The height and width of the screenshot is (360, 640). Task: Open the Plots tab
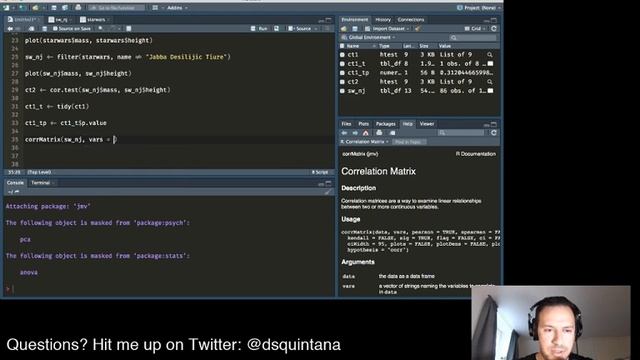[x=363, y=124]
